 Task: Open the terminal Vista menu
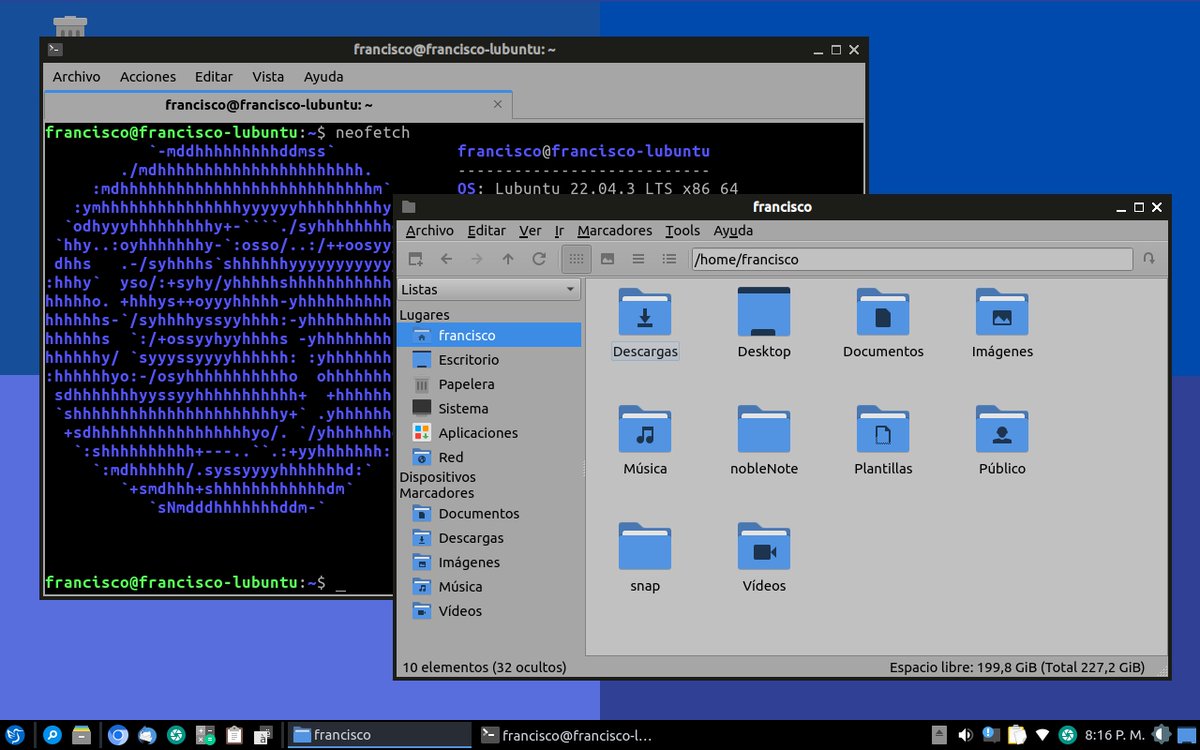pyautogui.click(x=268, y=77)
